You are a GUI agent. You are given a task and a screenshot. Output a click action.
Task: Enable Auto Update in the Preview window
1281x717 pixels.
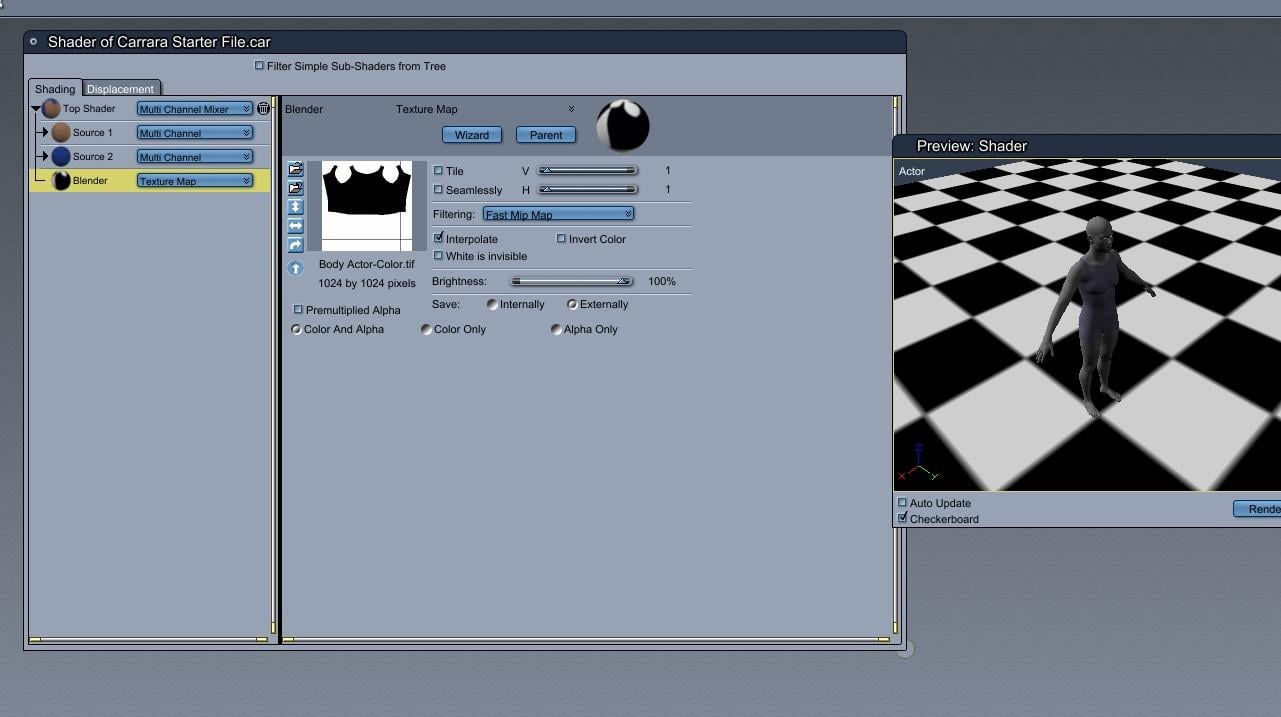tap(903, 503)
